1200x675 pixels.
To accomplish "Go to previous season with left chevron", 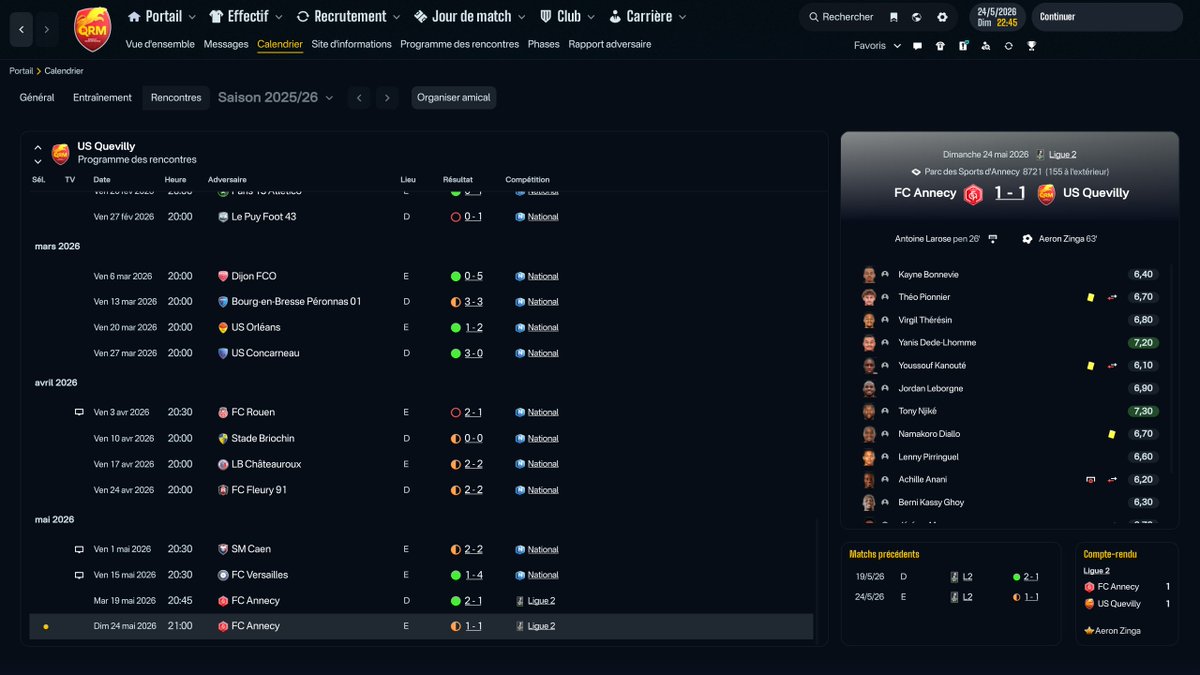I will (359, 97).
